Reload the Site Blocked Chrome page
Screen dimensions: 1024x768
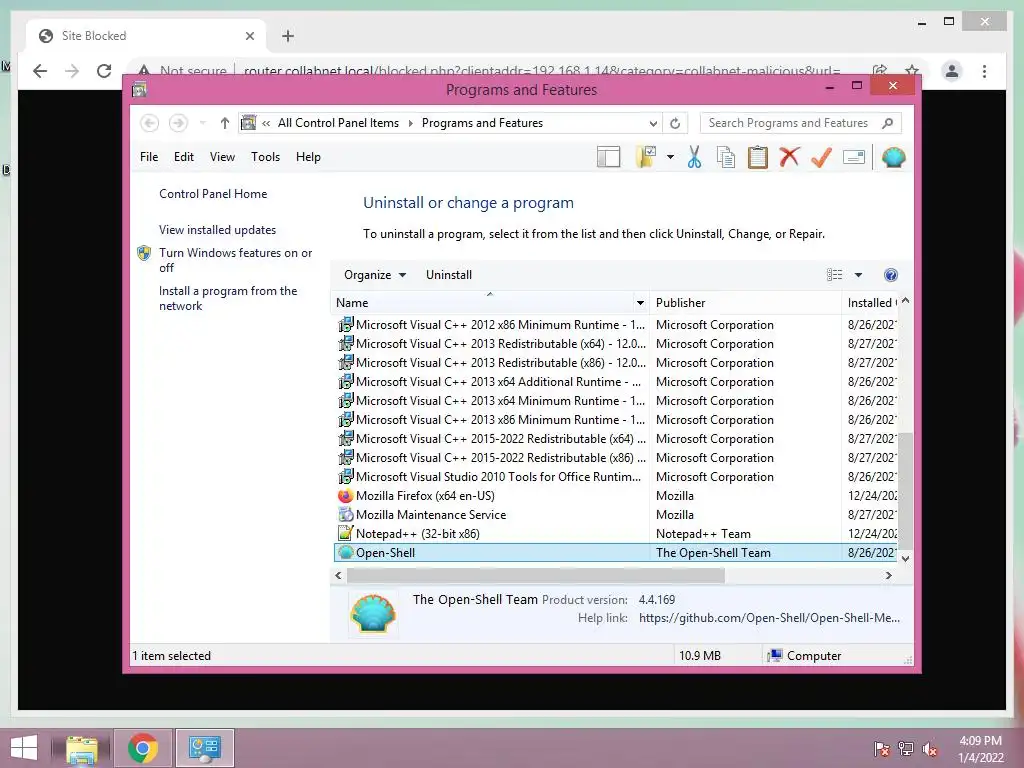coord(104,71)
